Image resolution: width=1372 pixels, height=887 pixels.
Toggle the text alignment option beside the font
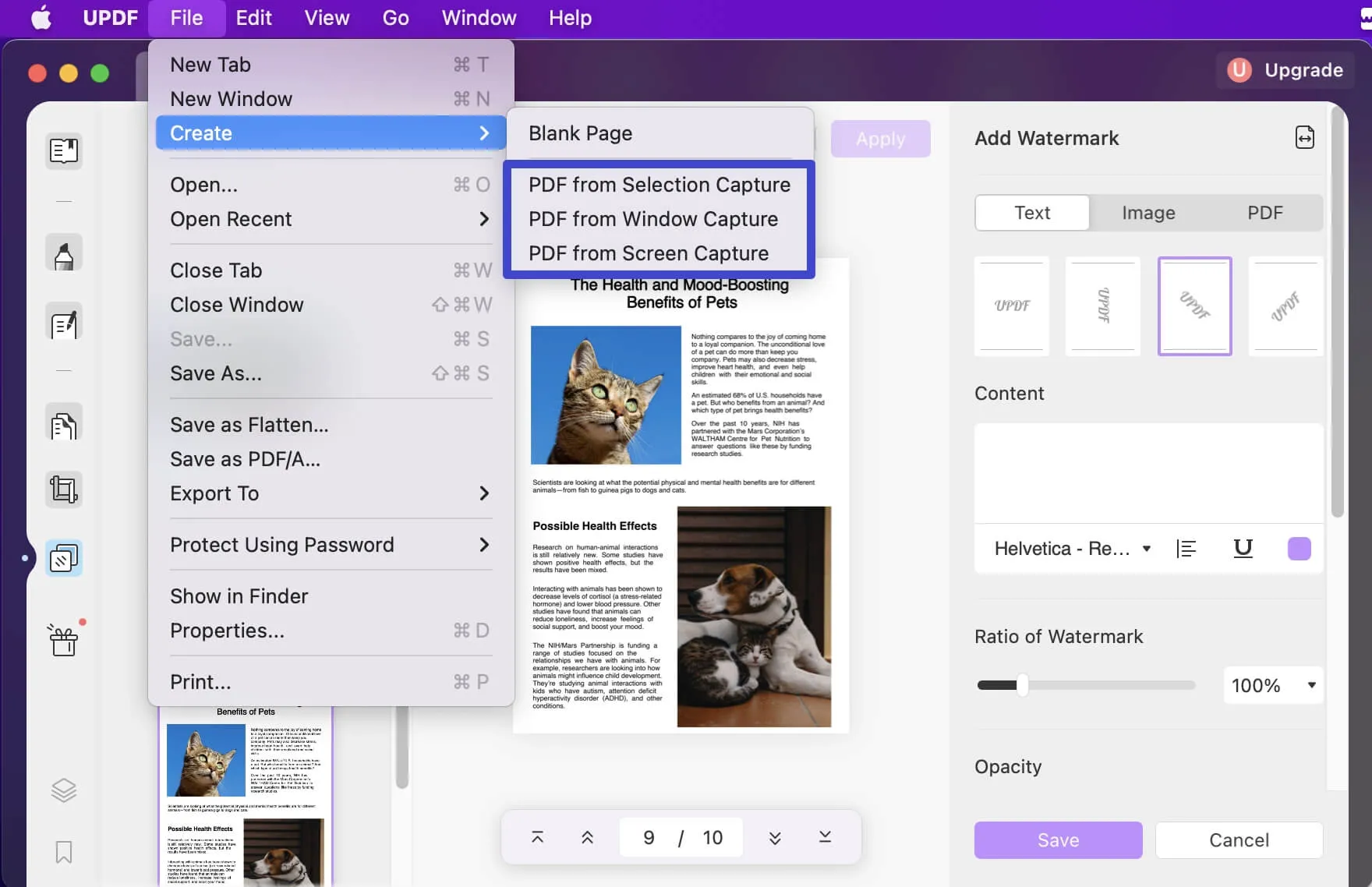(x=1186, y=548)
